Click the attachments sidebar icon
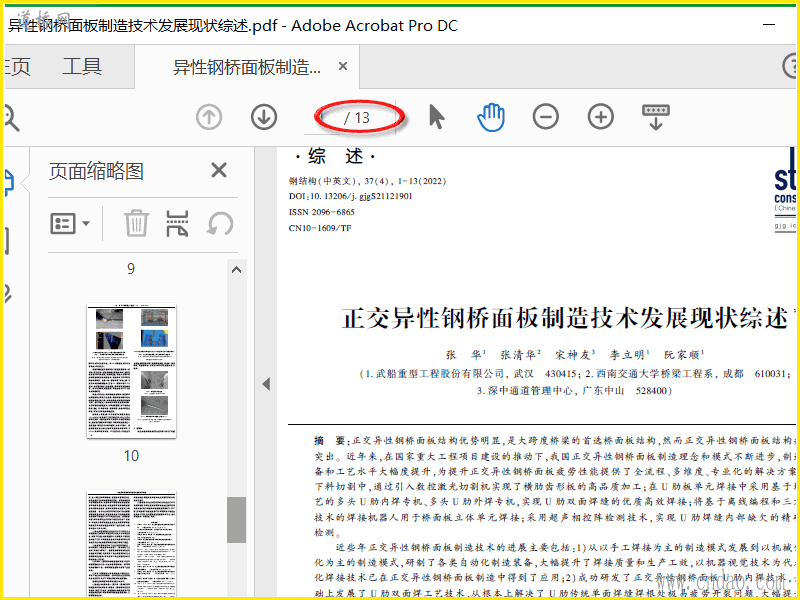 pyautogui.click(x=7, y=294)
